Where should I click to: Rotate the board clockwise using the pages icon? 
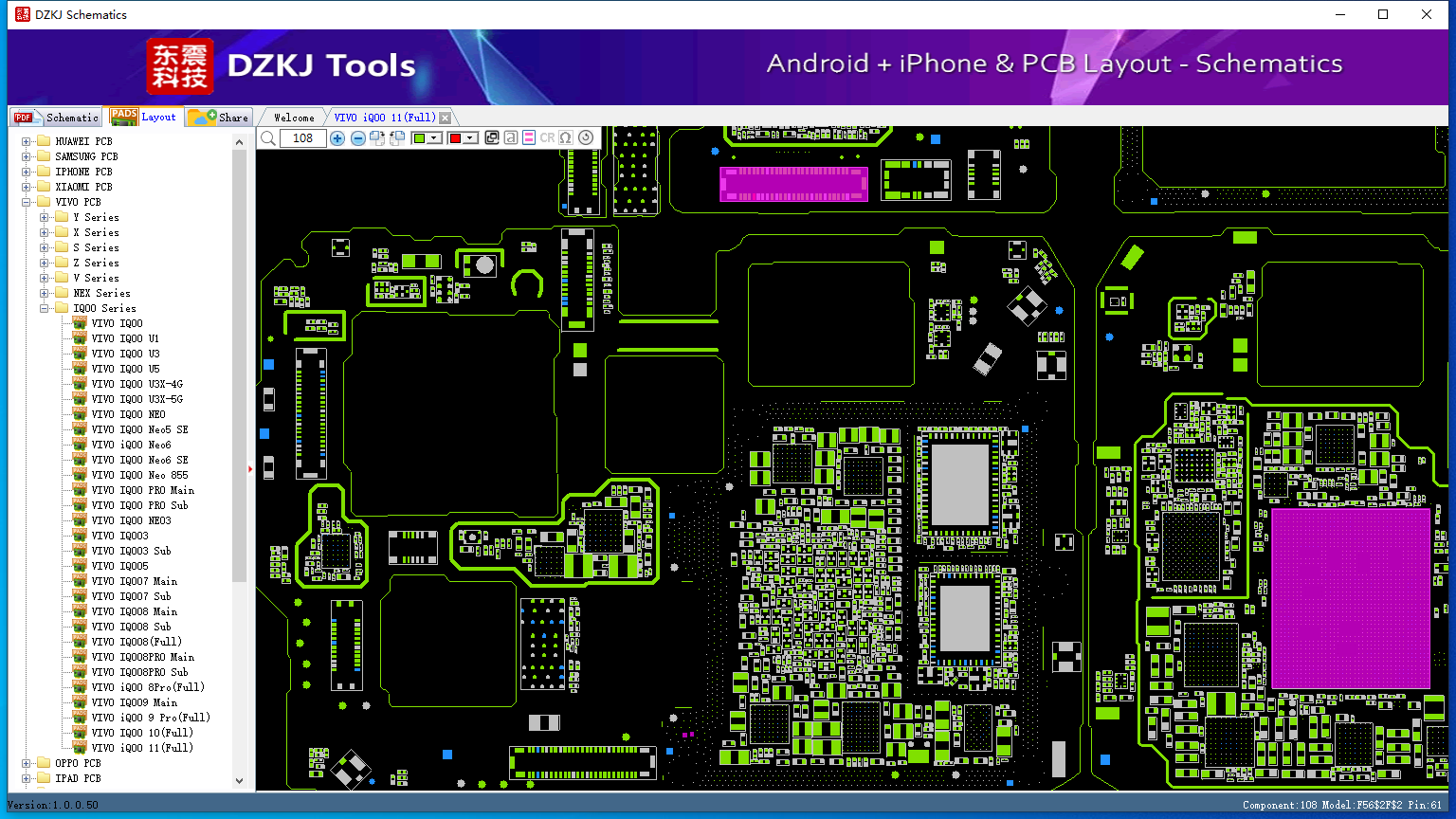click(x=377, y=138)
